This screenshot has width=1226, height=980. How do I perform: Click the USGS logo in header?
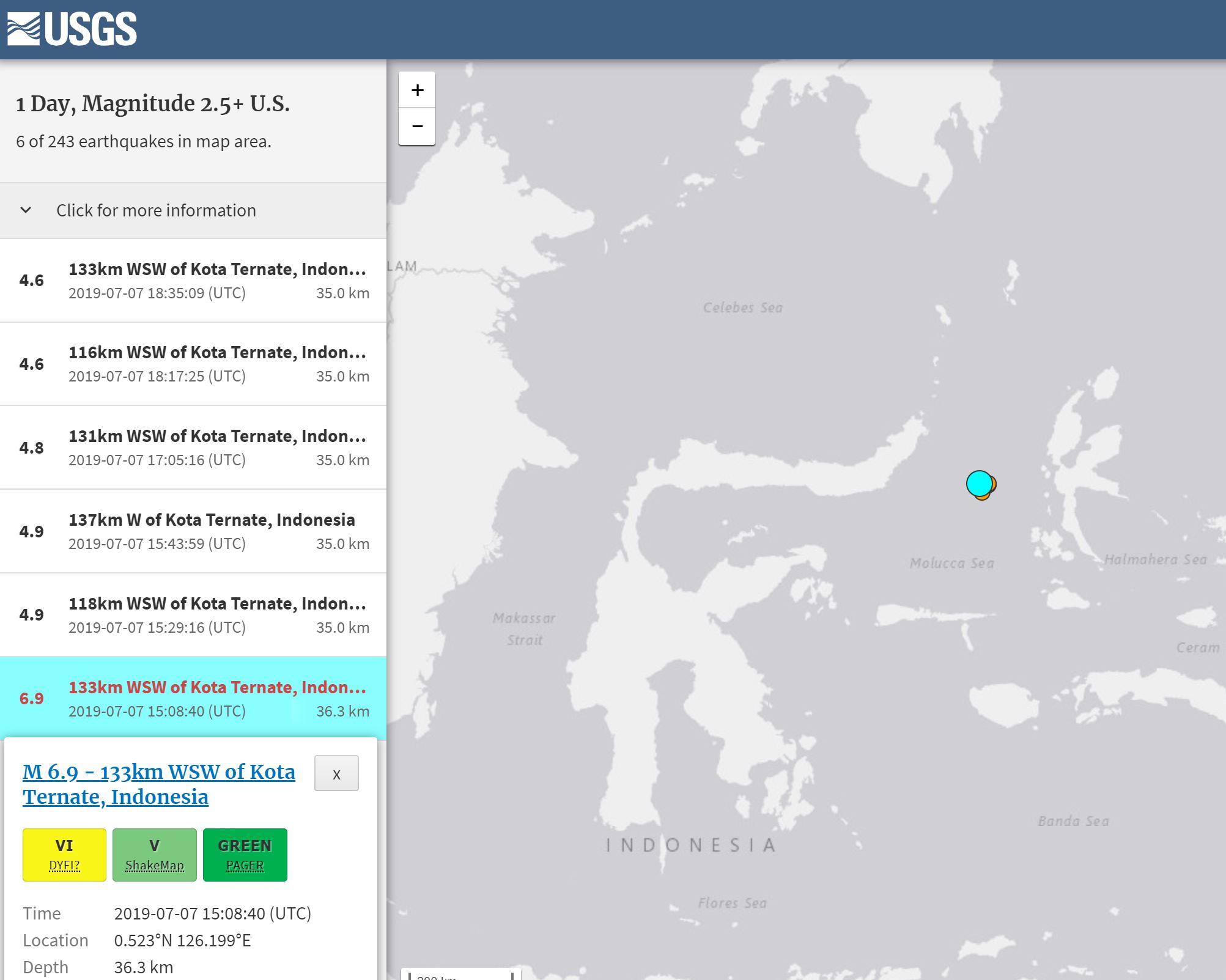pyautogui.click(x=72, y=29)
